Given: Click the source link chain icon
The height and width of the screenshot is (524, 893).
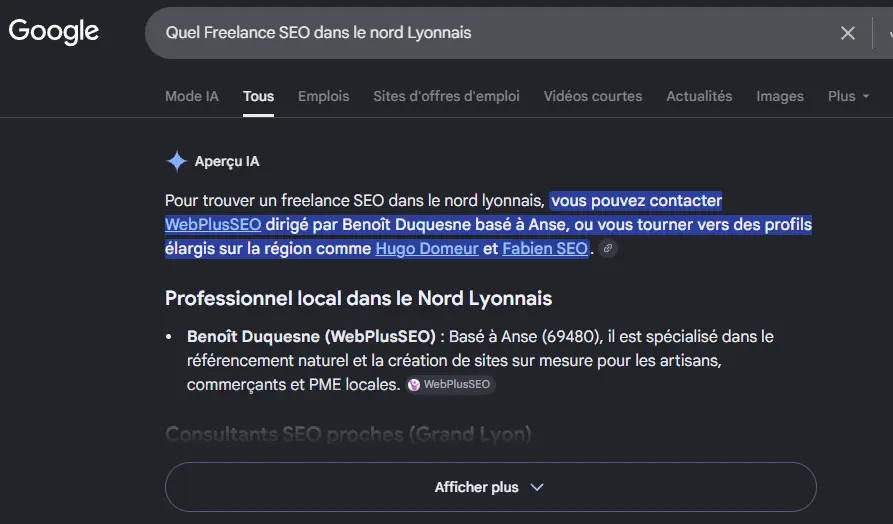Looking at the screenshot, I should [608, 248].
